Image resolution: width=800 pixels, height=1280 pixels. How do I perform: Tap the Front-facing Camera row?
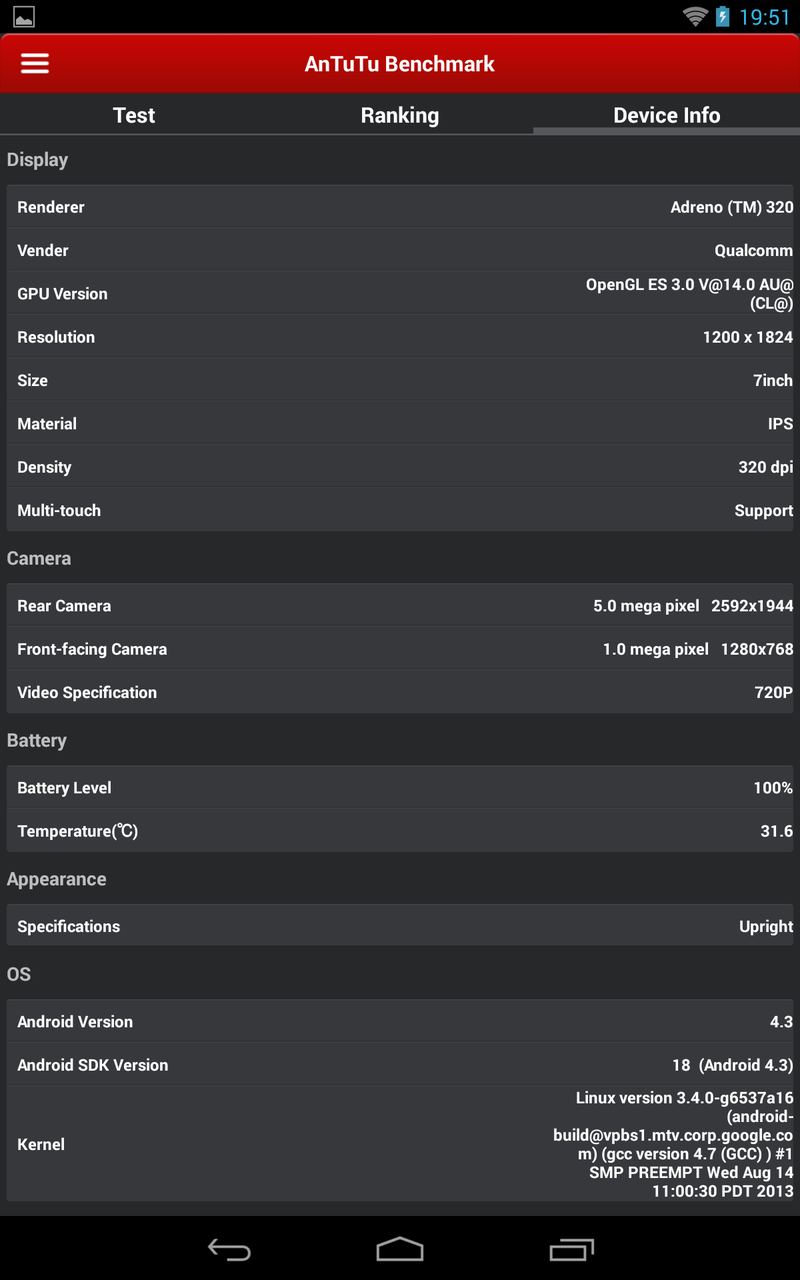400,649
